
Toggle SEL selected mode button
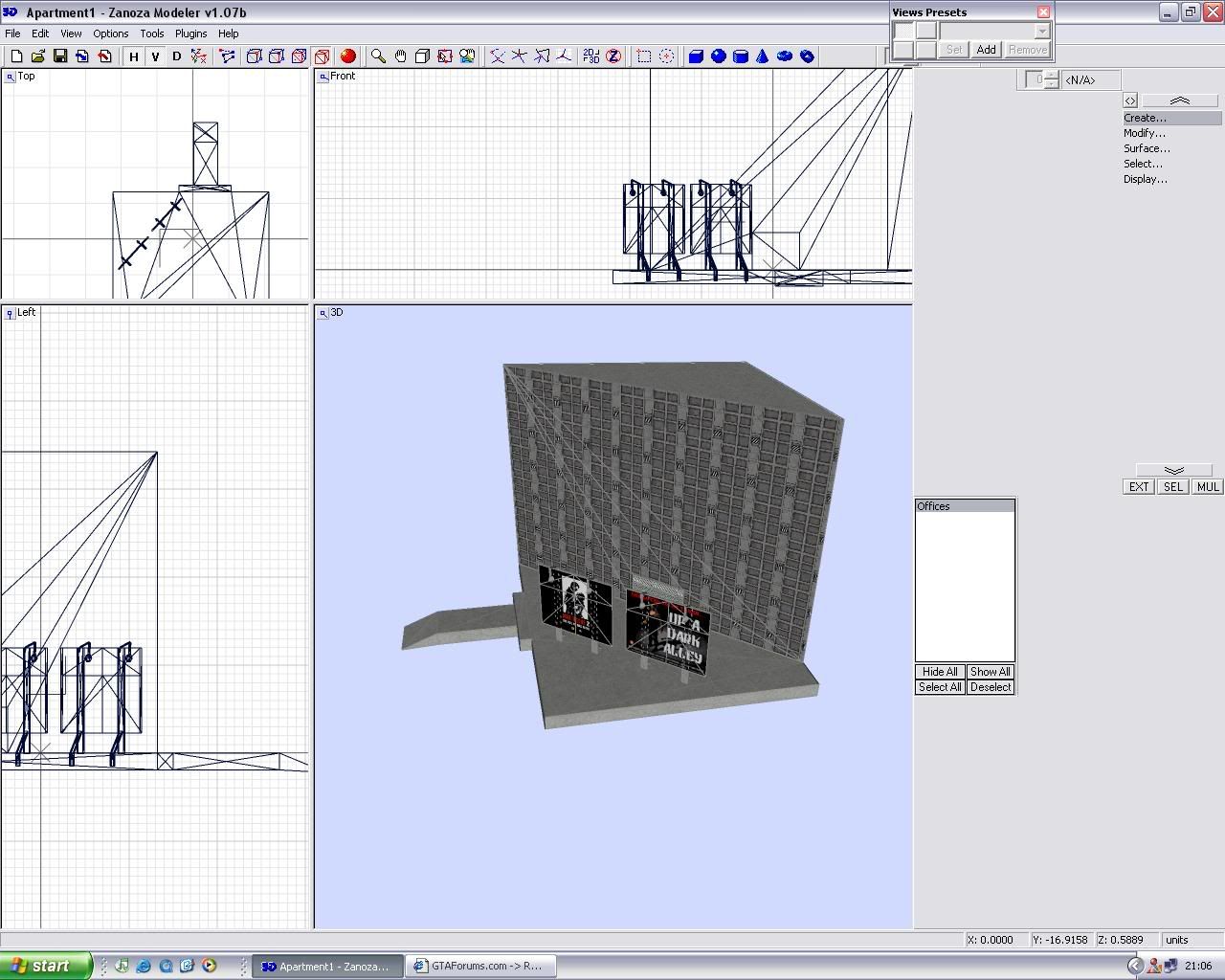click(x=1172, y=487)
